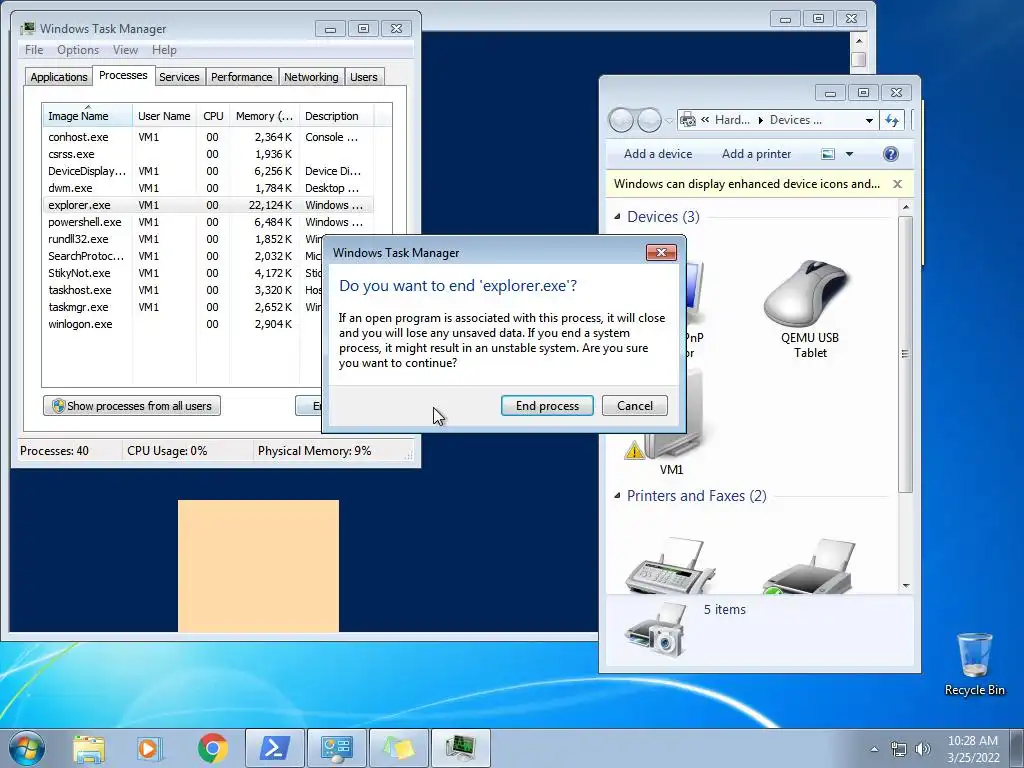Collapse the Devices (3) group
This screenshot has width=1024, height=768.
click(x=617, y=216)
